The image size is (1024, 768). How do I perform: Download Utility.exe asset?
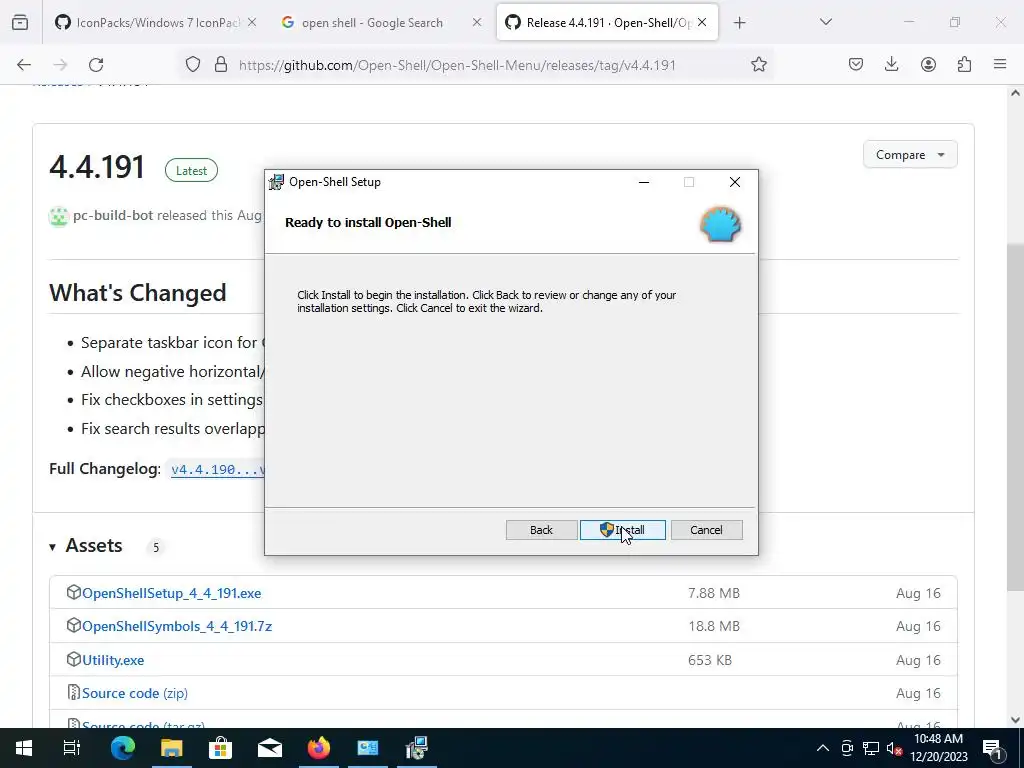(x=113, y=660)
